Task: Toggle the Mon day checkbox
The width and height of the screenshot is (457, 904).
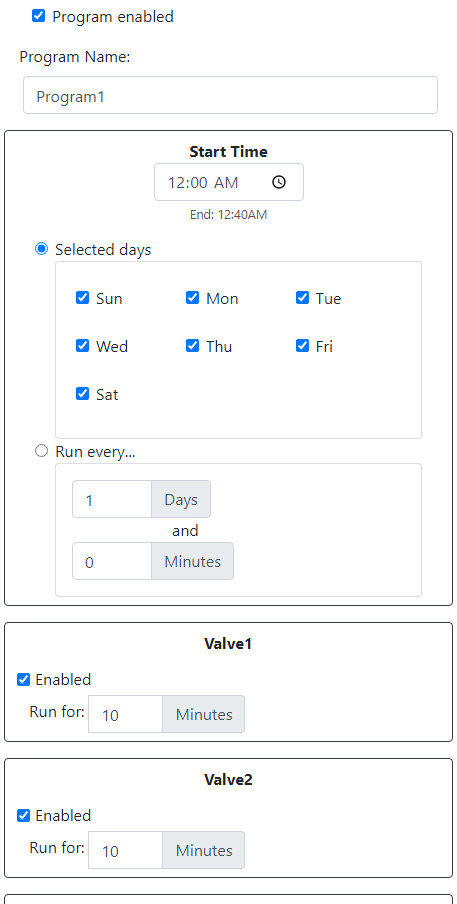Action: point(192,297)
